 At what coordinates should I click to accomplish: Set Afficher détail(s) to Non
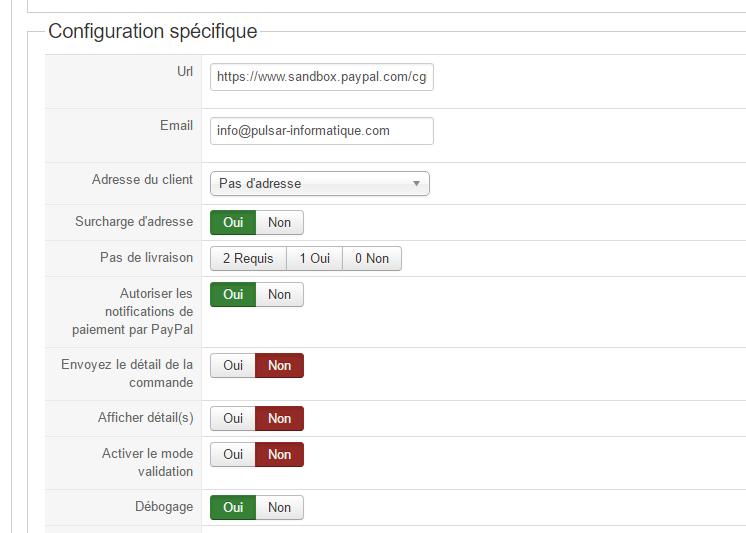pyautogui.click(x=279, y=419)
